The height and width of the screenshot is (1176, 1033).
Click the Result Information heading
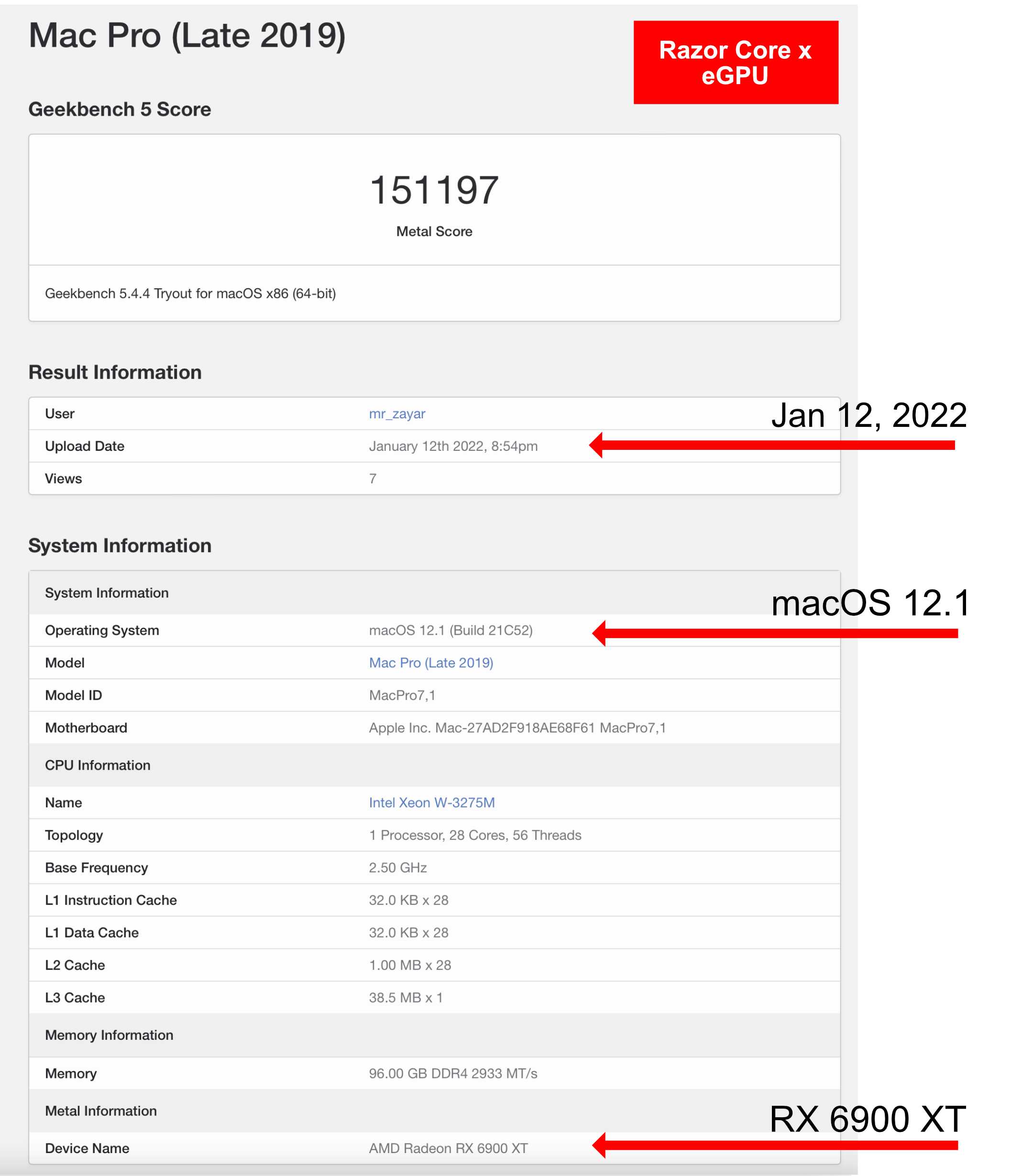coord(115,372)
